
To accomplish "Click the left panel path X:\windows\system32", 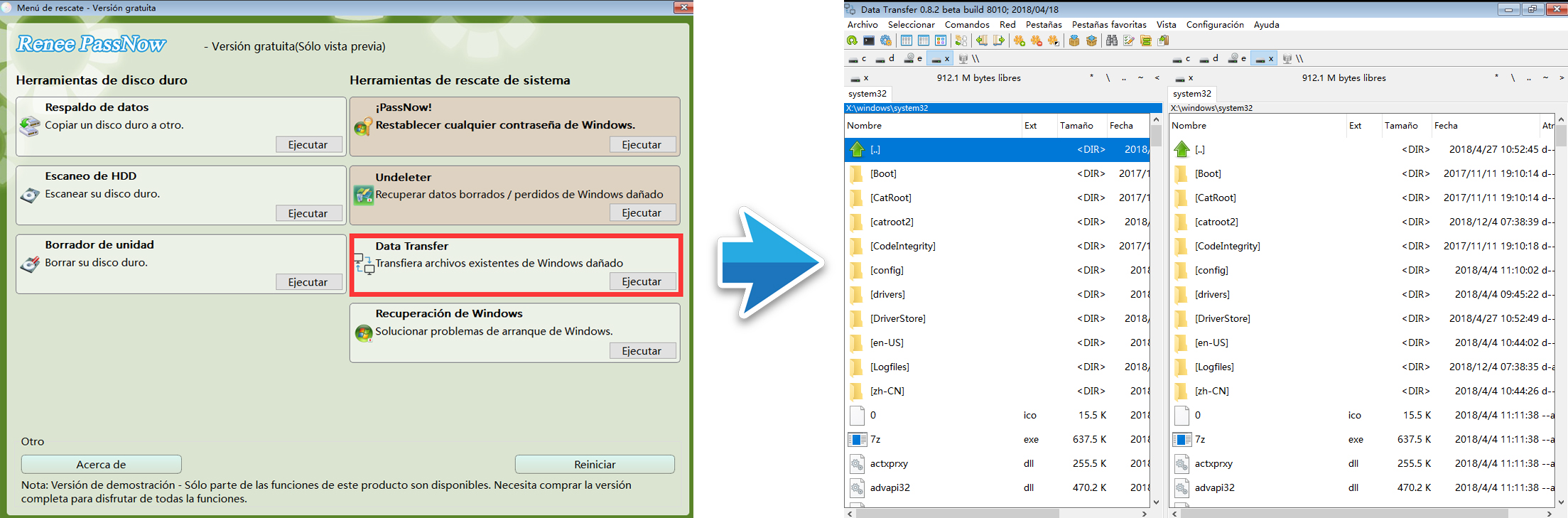I will tap(1002, 108).
